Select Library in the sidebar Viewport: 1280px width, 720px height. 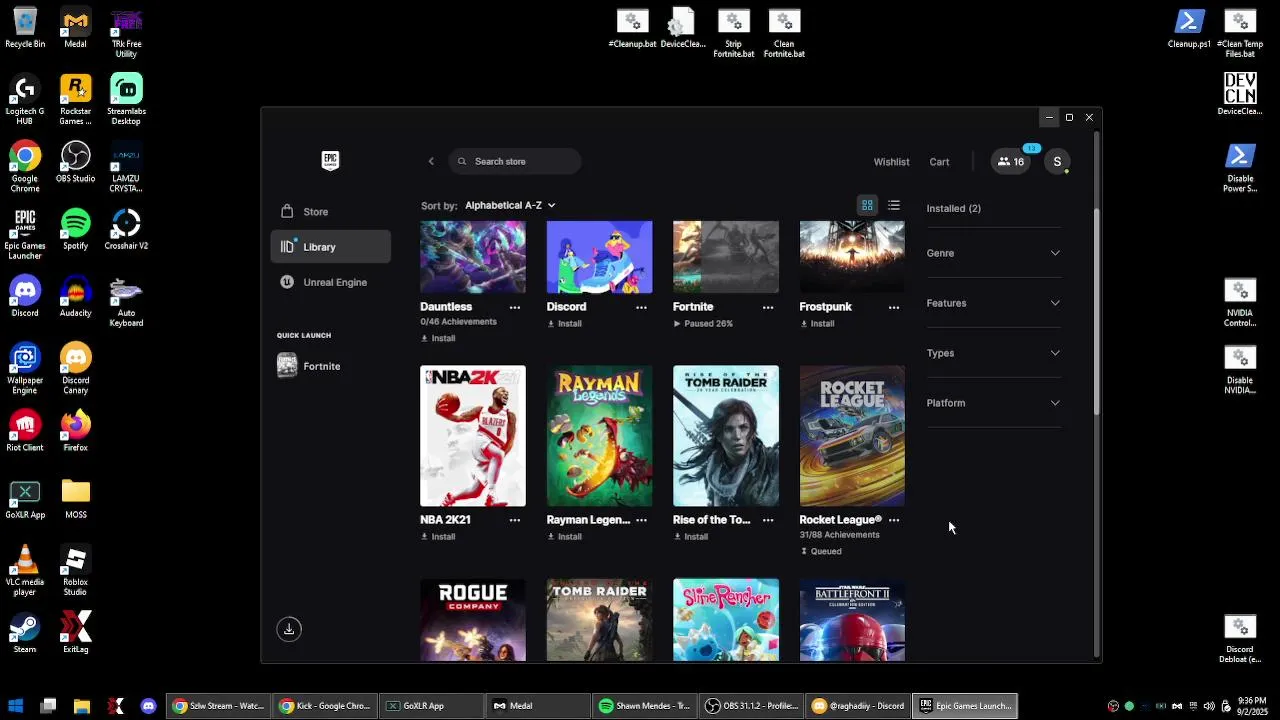pyautogui.click(x=330, y=247)
